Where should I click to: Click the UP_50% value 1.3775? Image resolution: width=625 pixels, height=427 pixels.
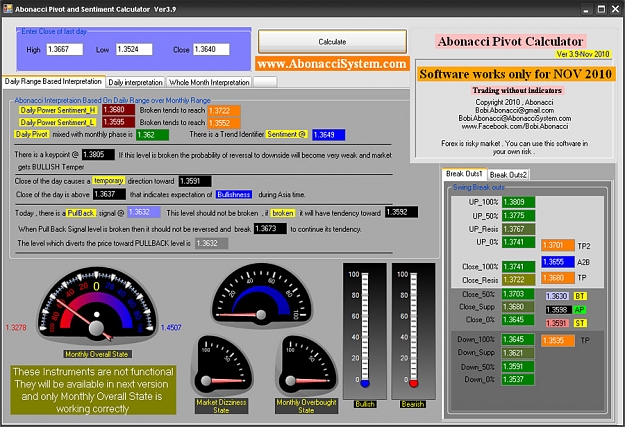point(518,216)
